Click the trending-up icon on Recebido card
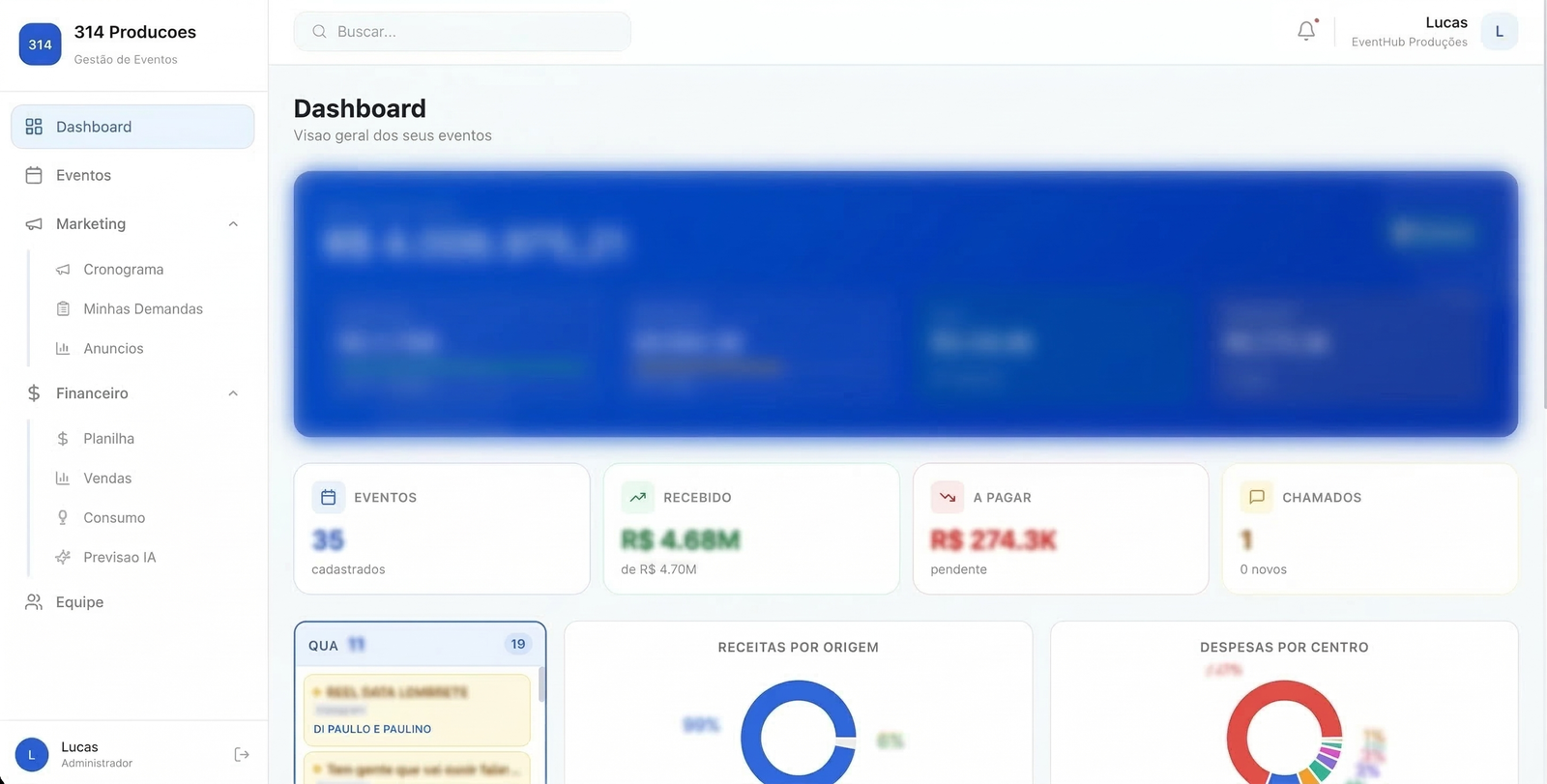Image resolution: width=1547 pixels, height=784 pixels. coord(638,497)
